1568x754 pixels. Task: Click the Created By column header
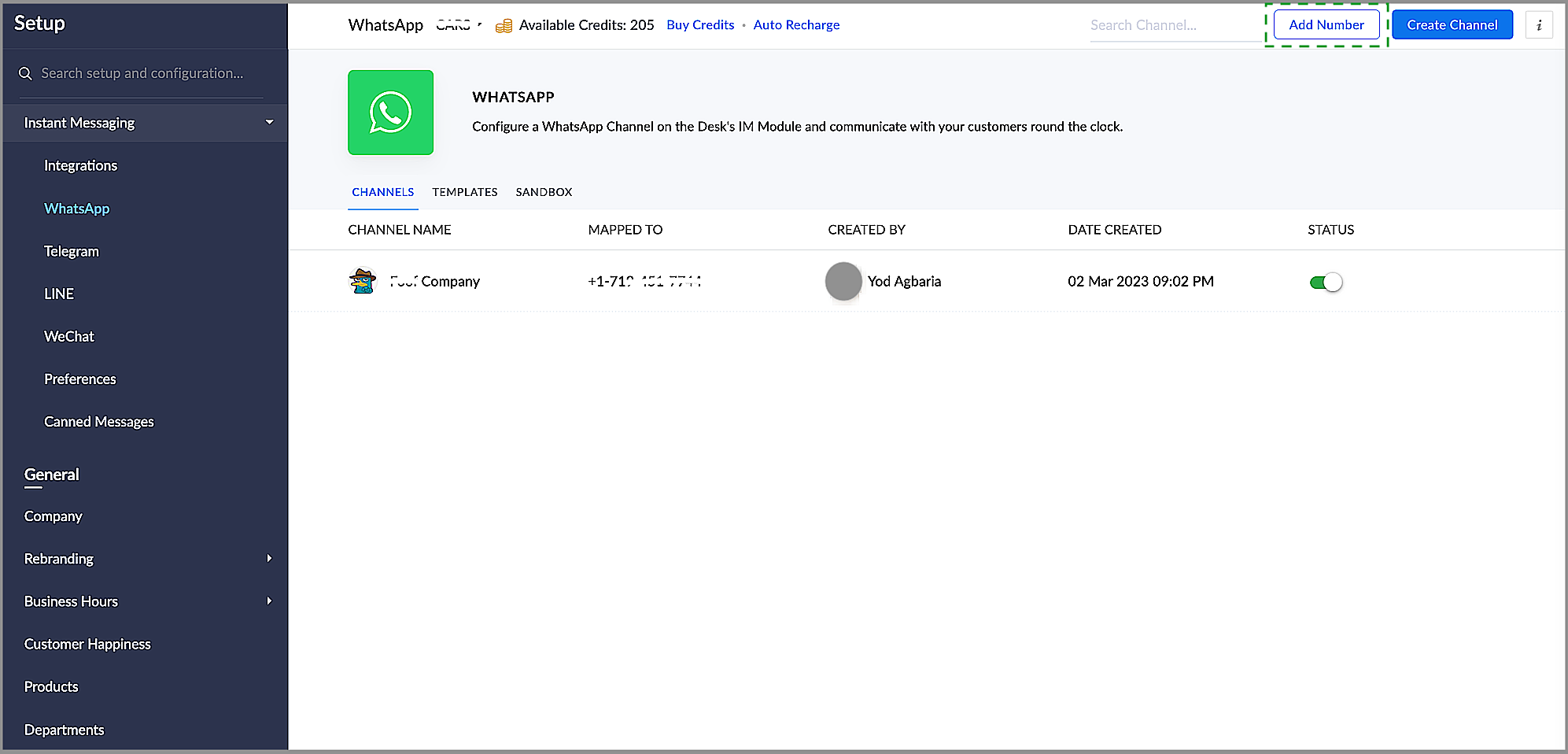click(x=866, y=230)
